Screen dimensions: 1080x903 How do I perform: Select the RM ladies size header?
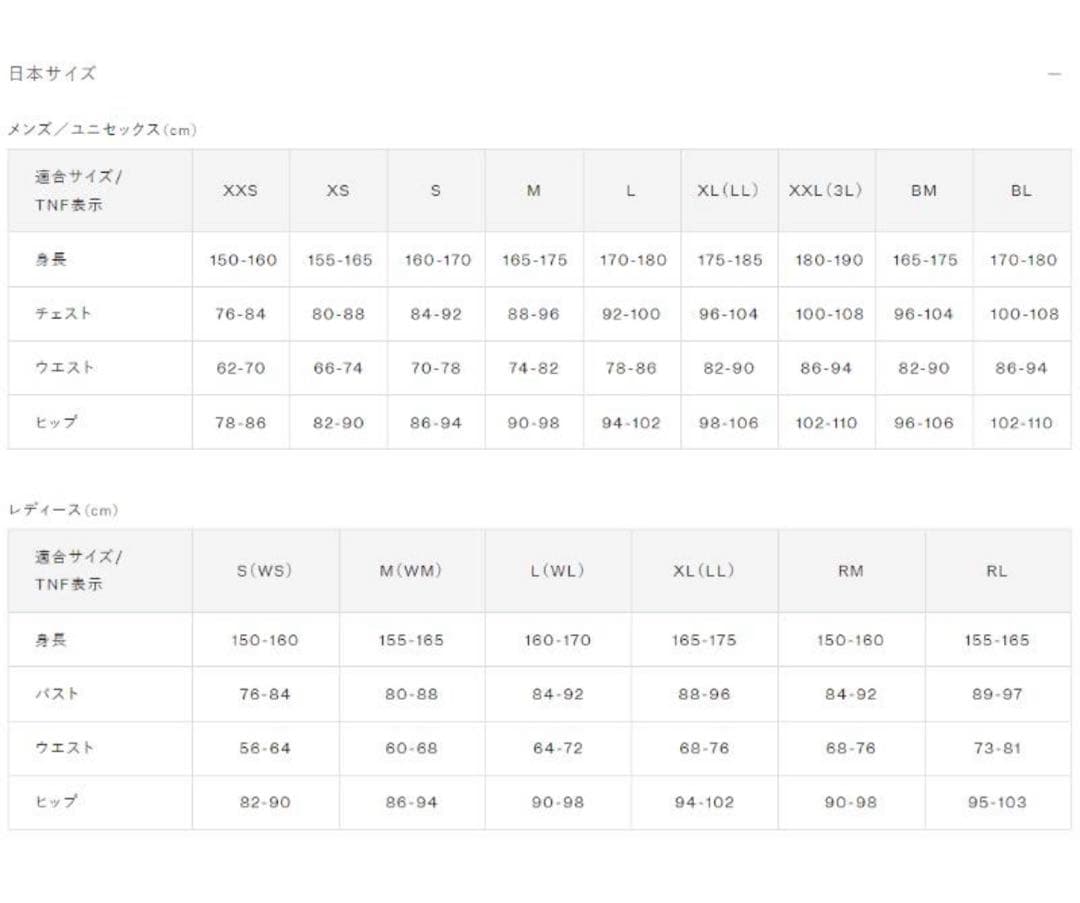pyautogui.click(x=851, y=571)
